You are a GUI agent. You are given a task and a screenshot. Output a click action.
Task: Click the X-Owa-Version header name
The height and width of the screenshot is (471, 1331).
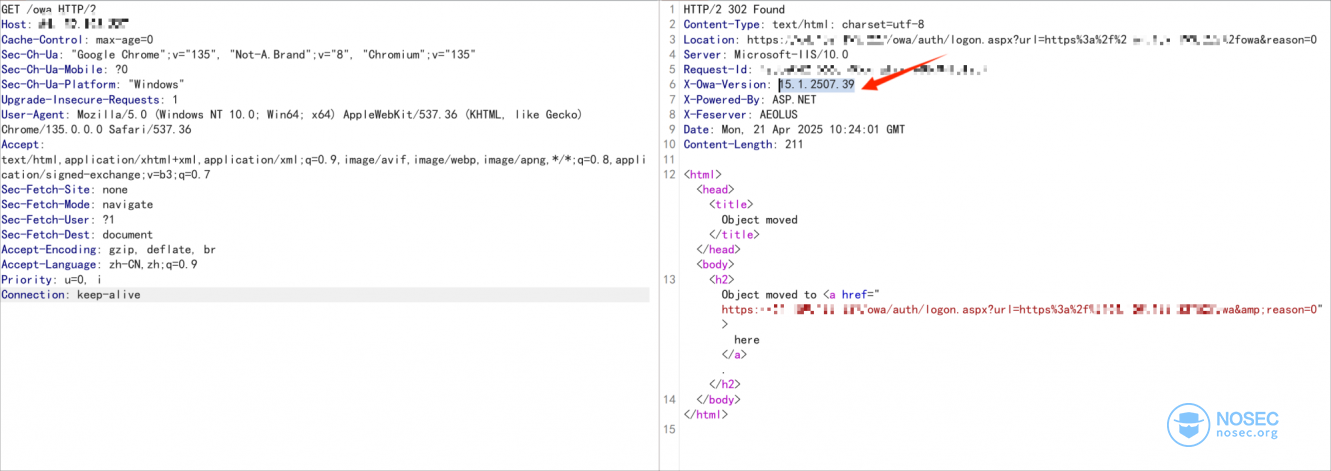pyautogui.click(x=728, y=84)
